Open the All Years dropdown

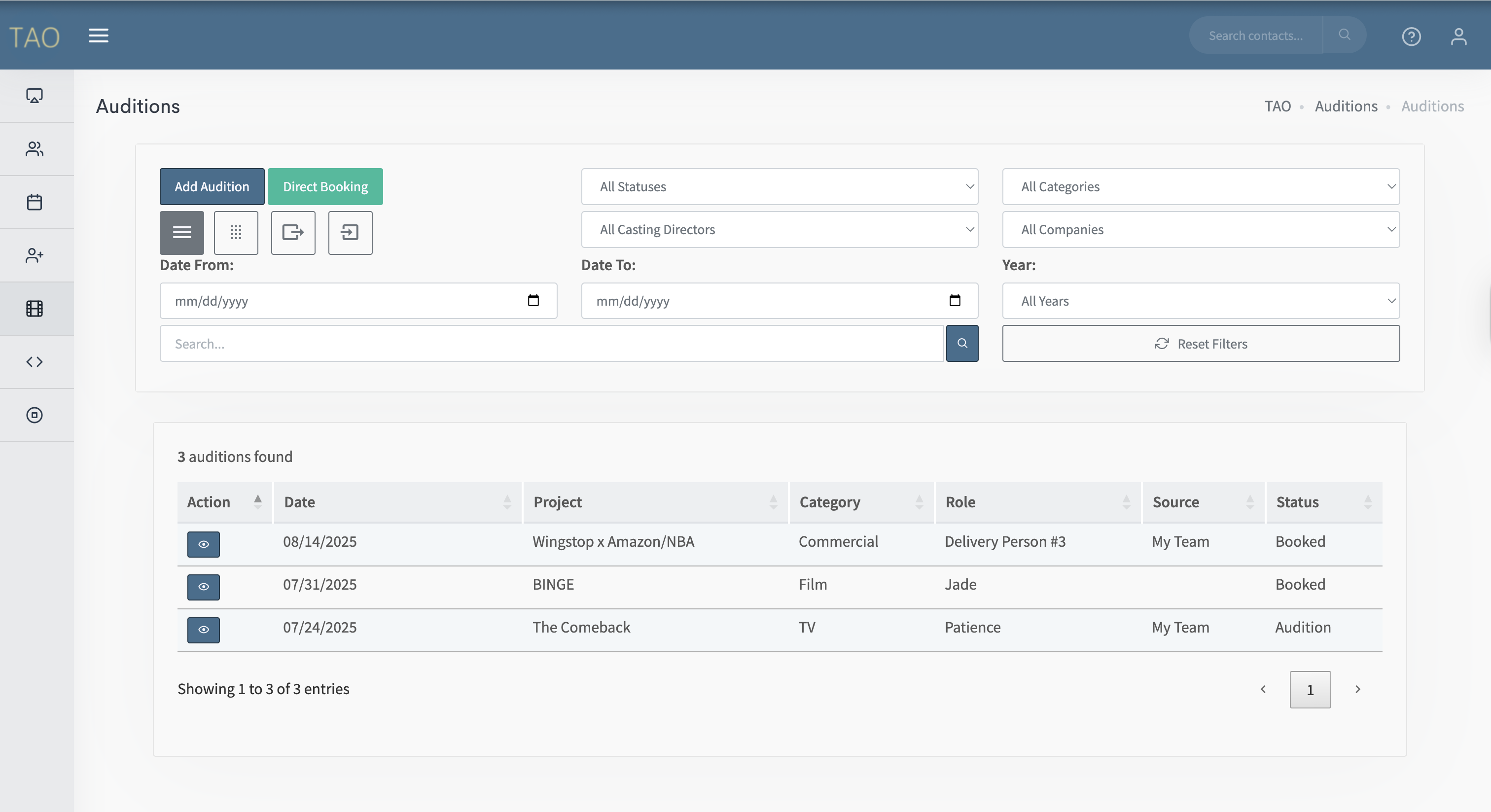click(1201, 301)
